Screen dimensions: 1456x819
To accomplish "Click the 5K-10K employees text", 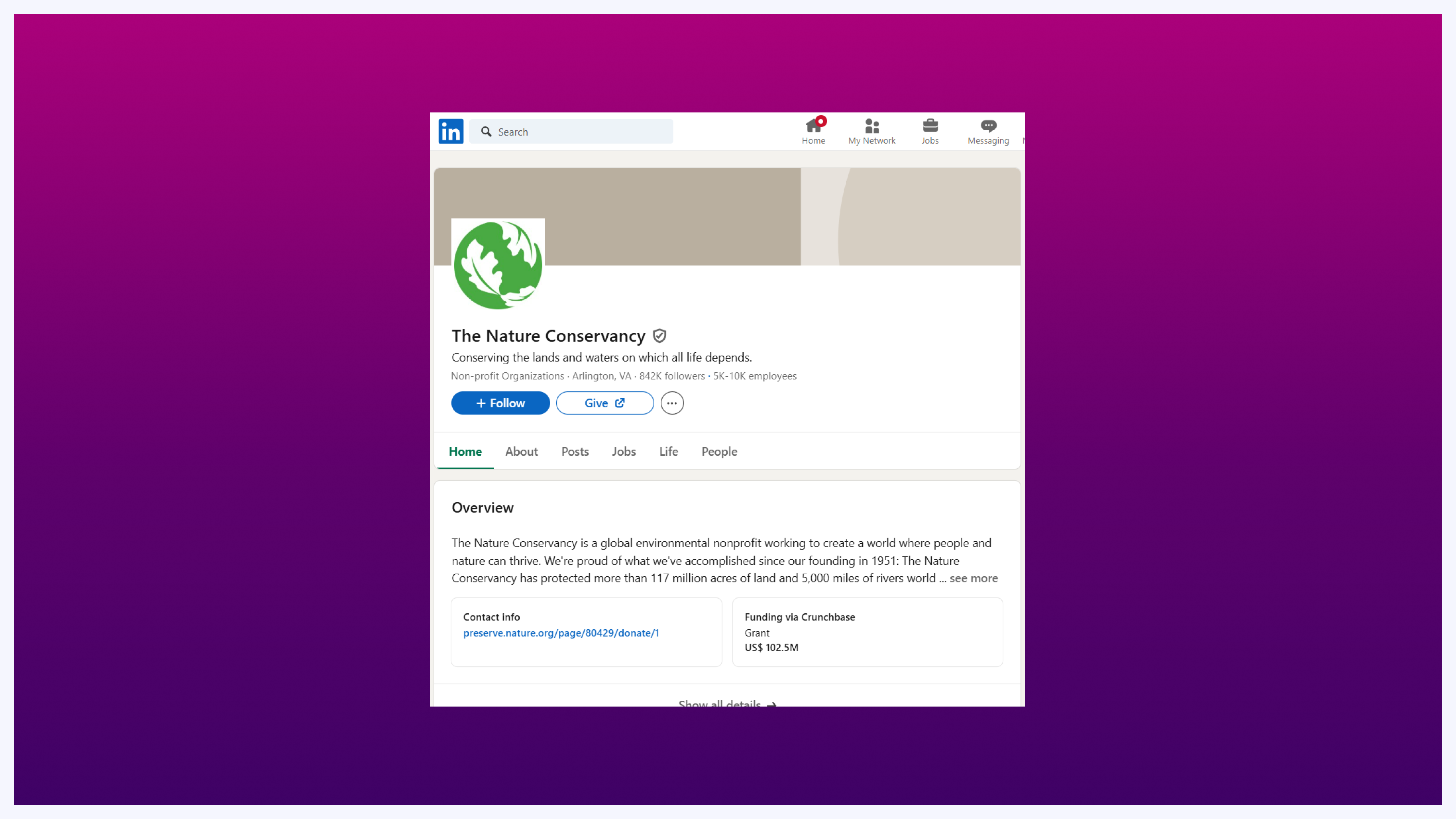I will point(755,376).
